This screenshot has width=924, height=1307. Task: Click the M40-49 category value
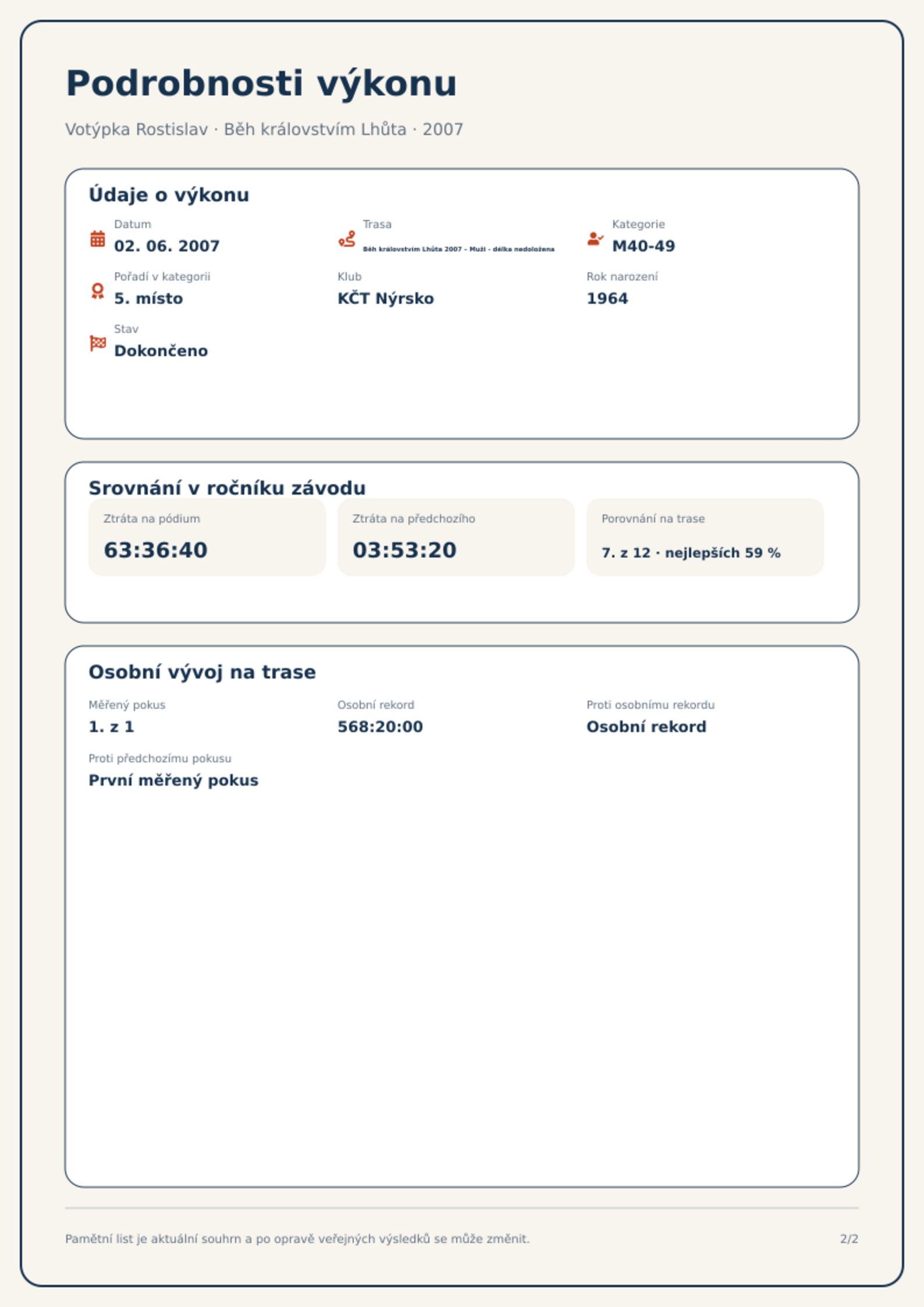click(x=644, y=246)
